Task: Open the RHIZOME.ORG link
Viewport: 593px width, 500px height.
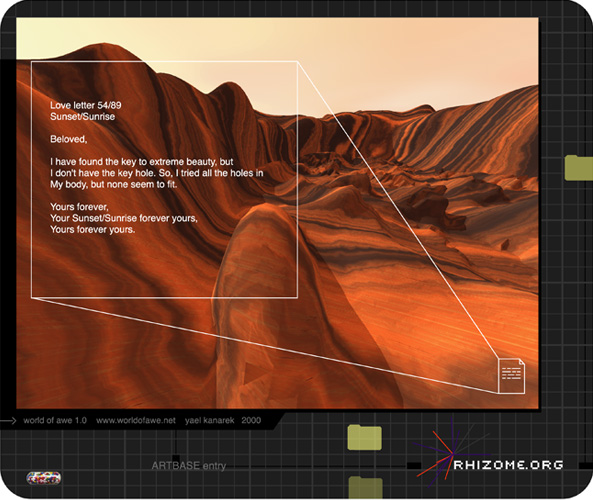Action: pos(509,464)
